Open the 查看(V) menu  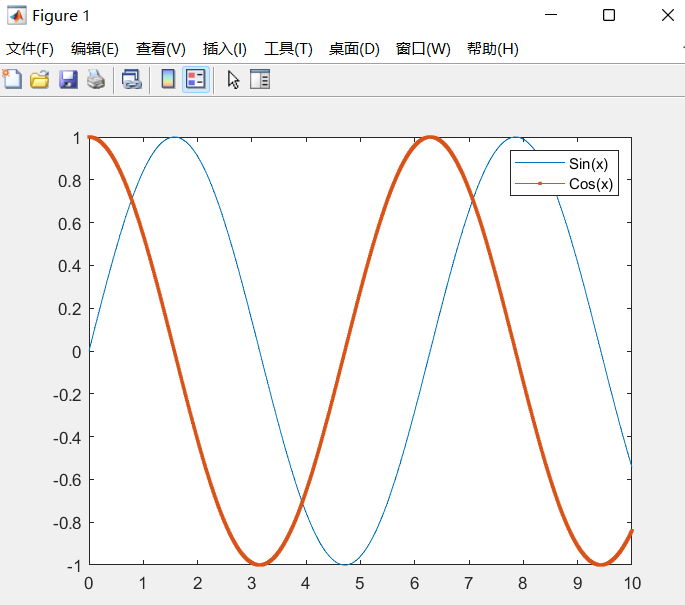coord(161,48)
